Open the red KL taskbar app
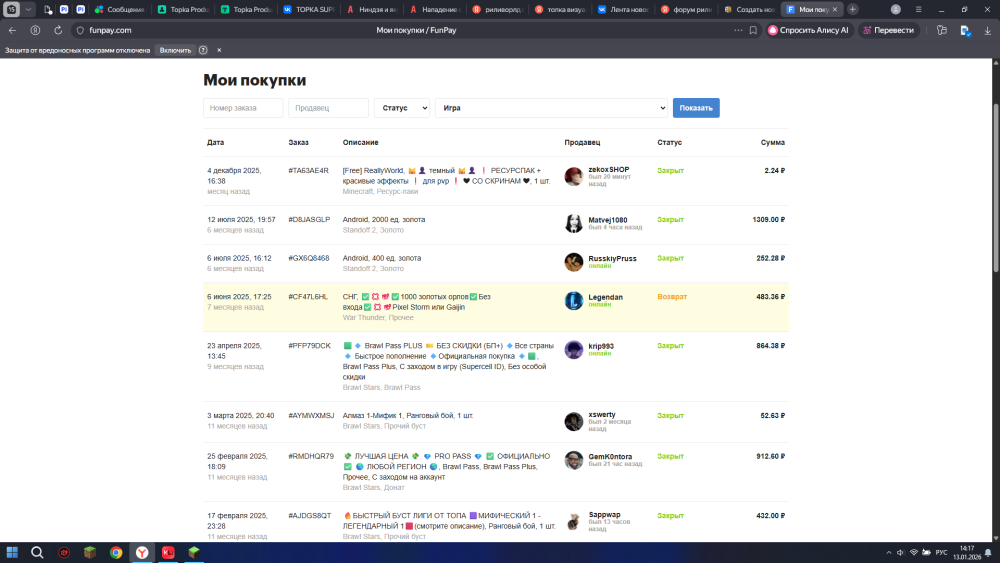 click(168, 552)
